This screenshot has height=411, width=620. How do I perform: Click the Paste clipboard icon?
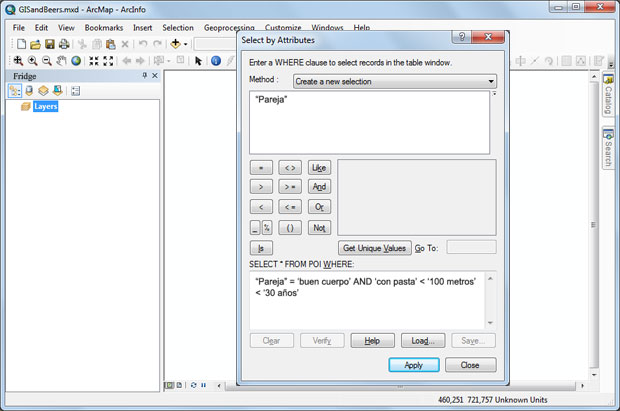[111, 44]
